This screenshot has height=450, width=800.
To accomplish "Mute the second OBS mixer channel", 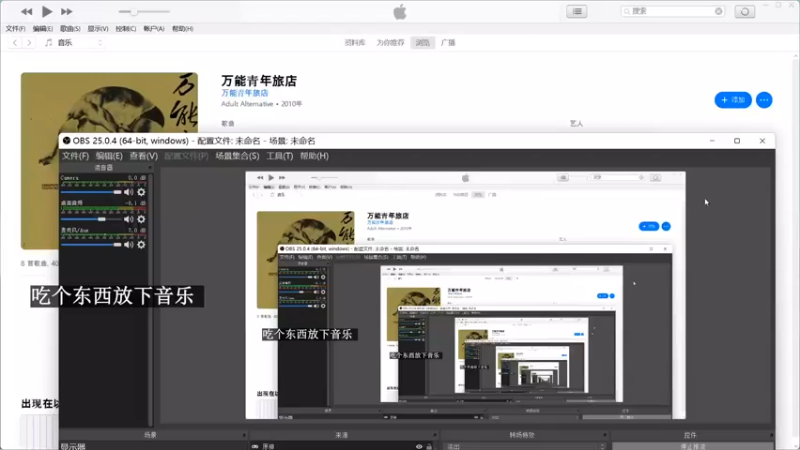I will click(x=128, y=219).
